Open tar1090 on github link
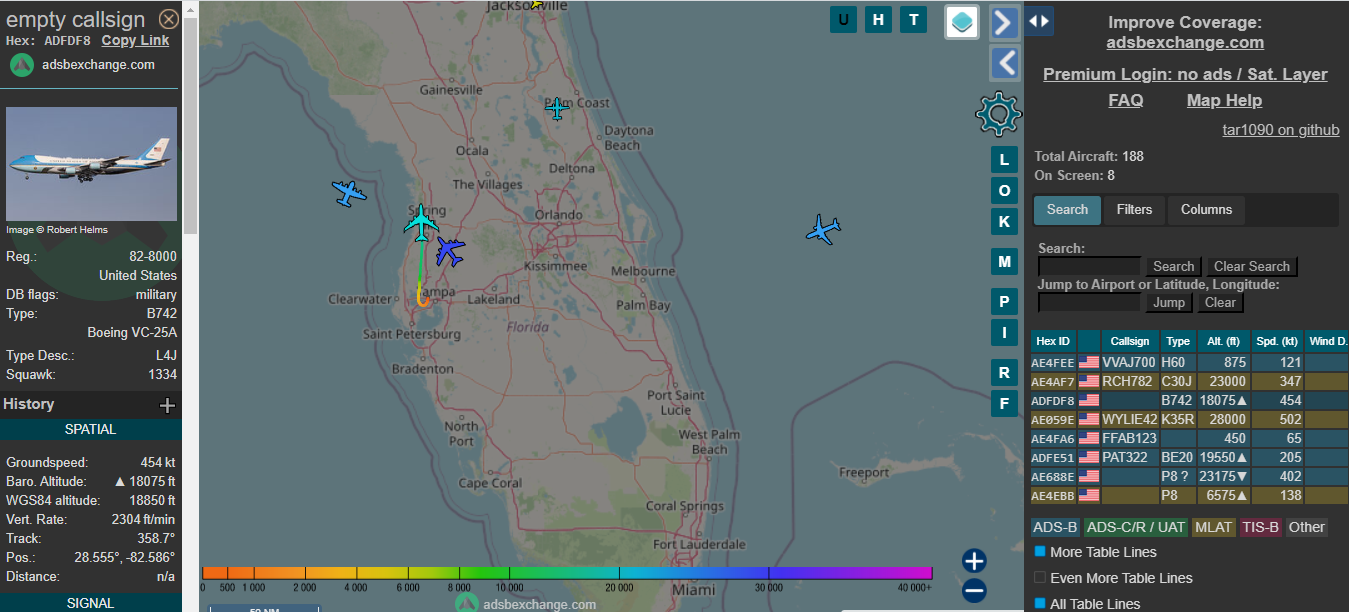The height and width of the screenshot is (612, 1349). pos(1281,130)
